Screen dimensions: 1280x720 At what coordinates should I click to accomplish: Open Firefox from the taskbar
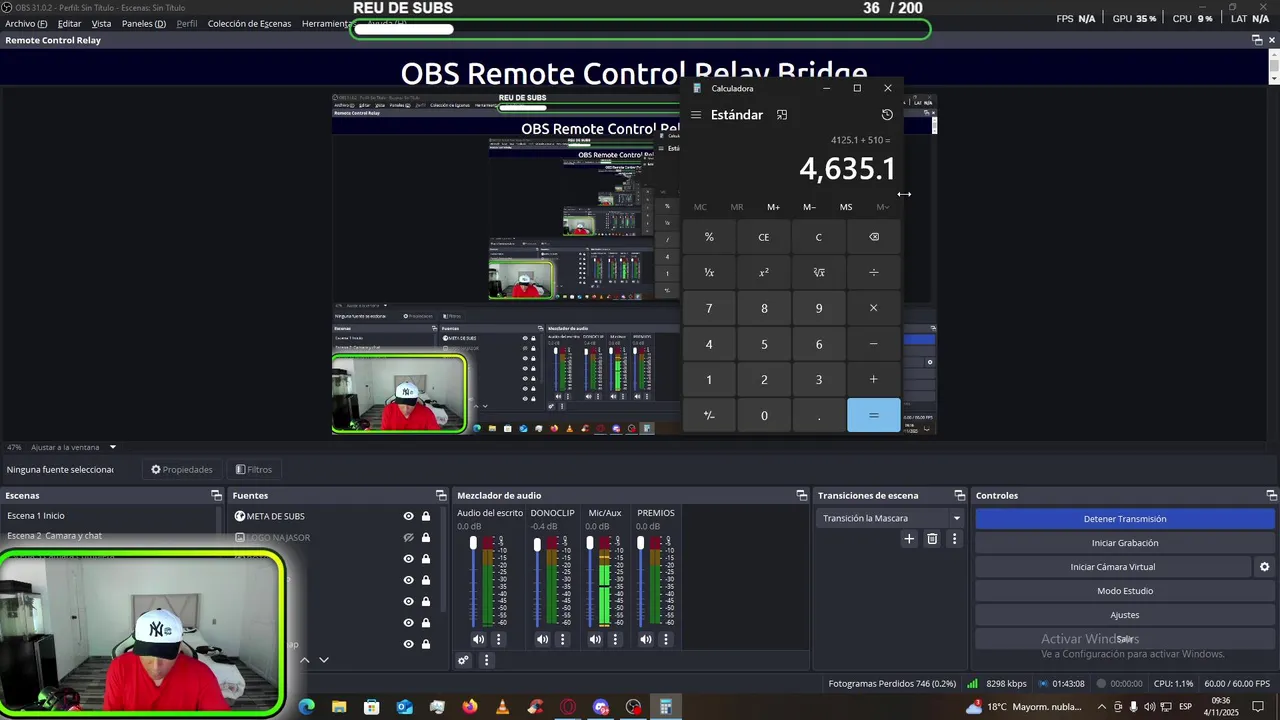tap(470, 707)
